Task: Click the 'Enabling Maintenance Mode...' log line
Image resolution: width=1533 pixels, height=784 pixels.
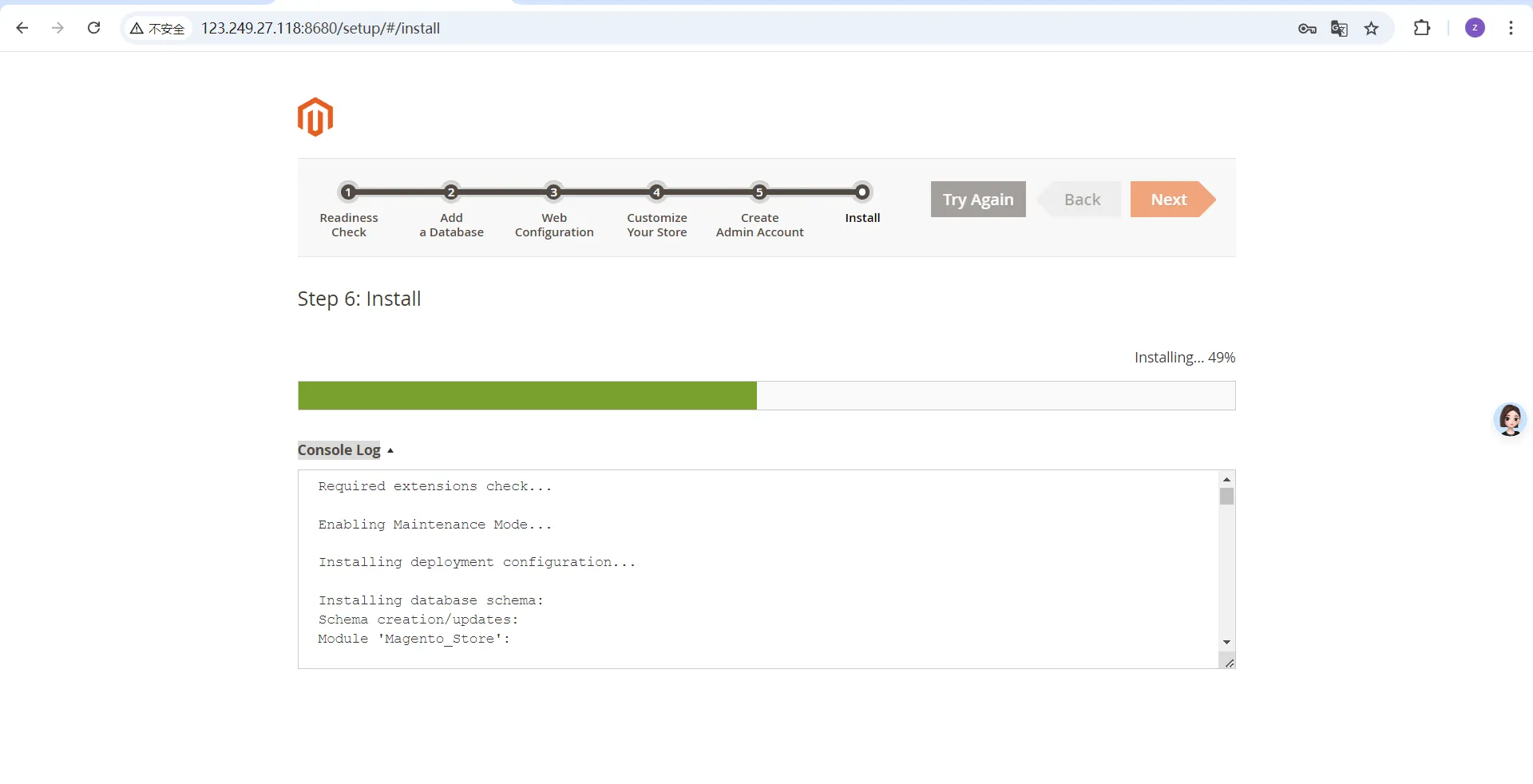Action: [435, 525]
